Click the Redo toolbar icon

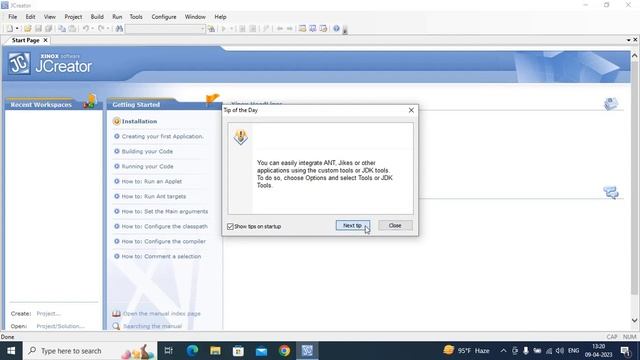[101, 29]
